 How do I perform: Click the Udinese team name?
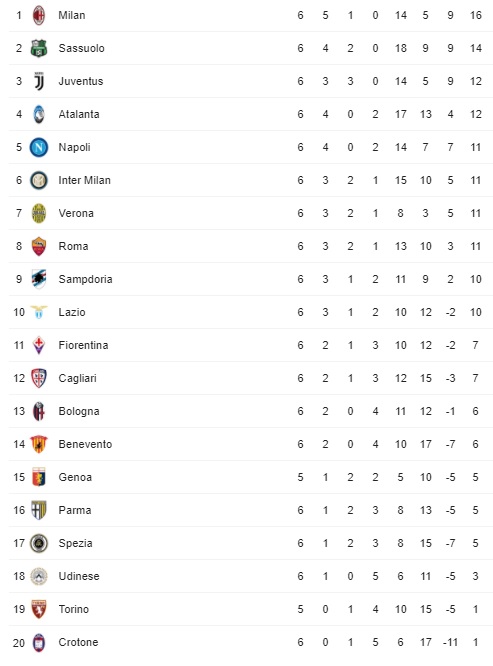click(79, 576)
